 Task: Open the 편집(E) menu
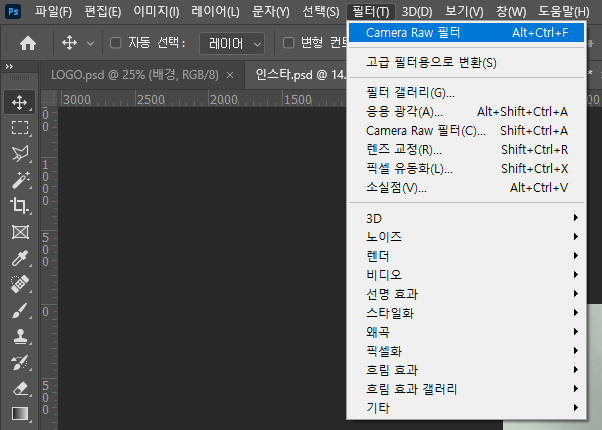click(x=103, y=12)
